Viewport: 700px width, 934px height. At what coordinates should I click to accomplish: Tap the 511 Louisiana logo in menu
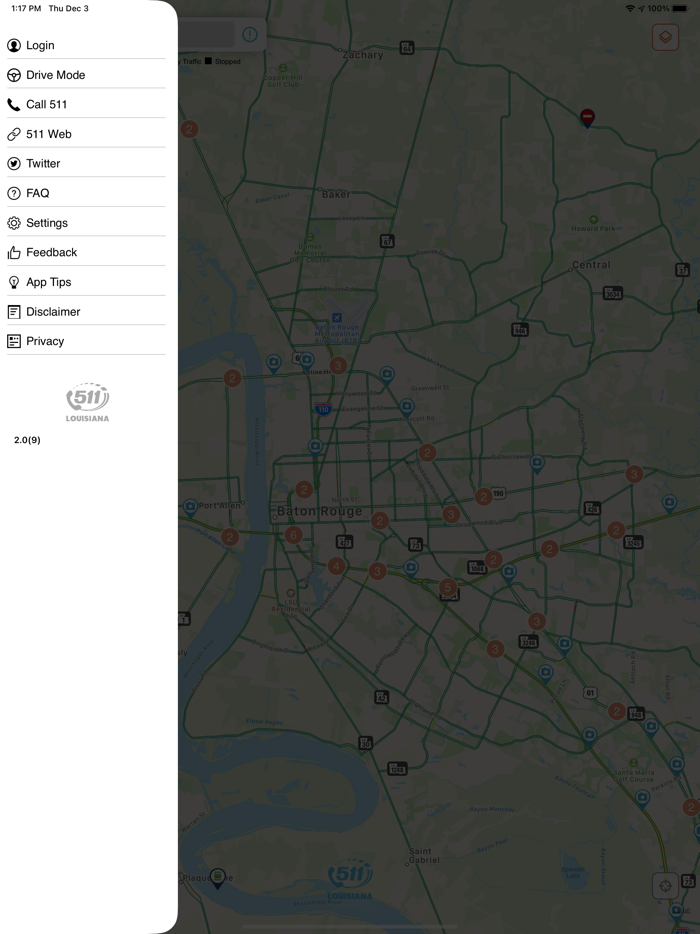click(87, 401)
